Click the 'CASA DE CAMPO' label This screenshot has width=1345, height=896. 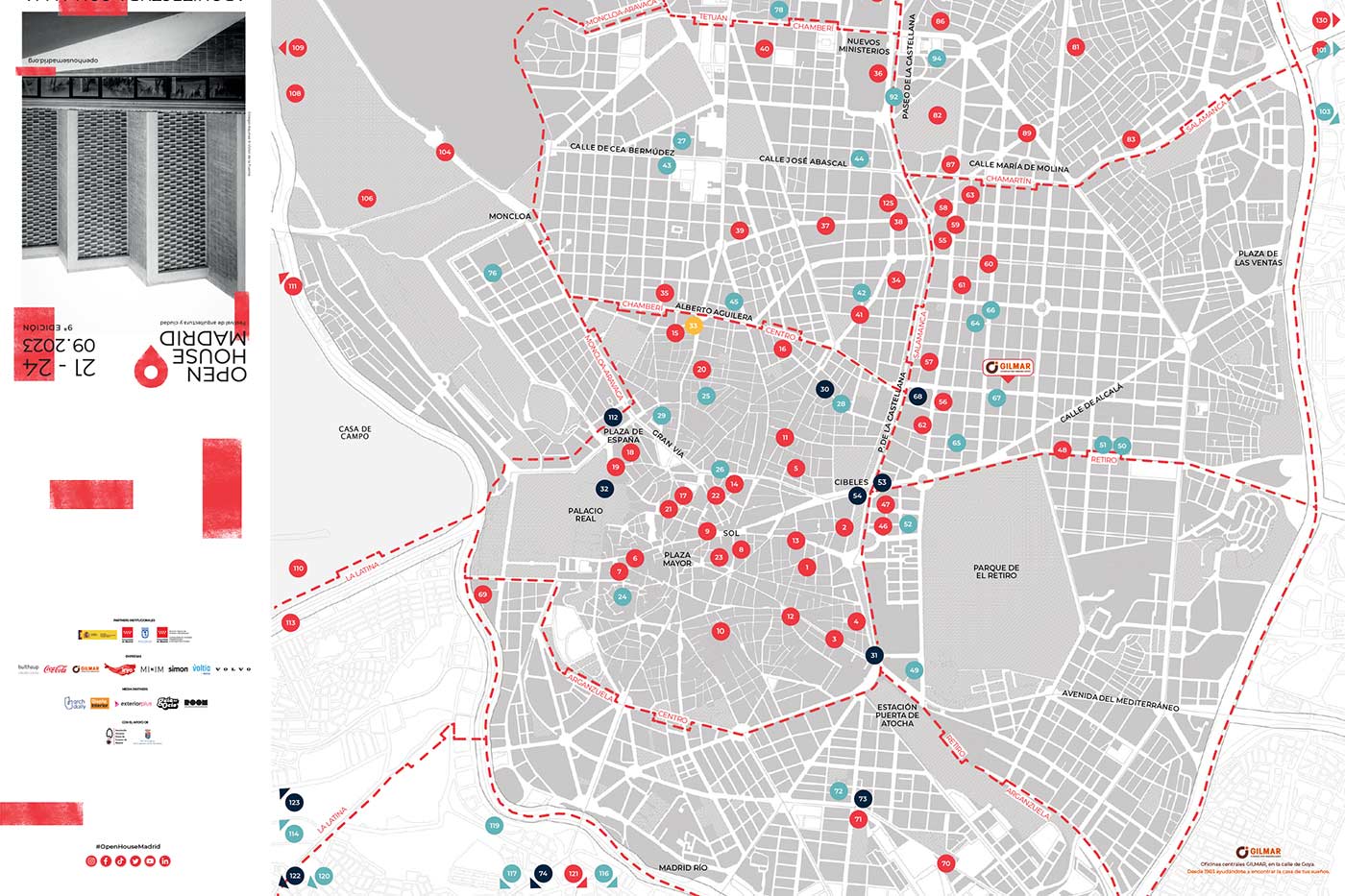355,433
